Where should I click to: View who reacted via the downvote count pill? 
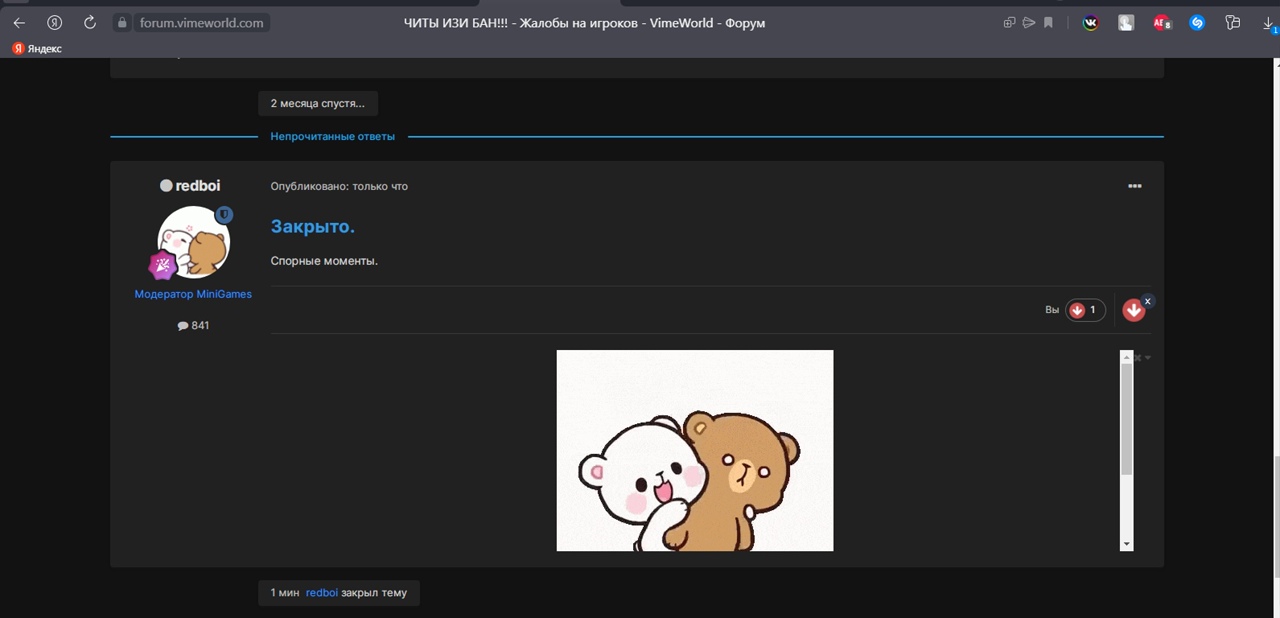pyautogui.click(x=1085, y=310)
